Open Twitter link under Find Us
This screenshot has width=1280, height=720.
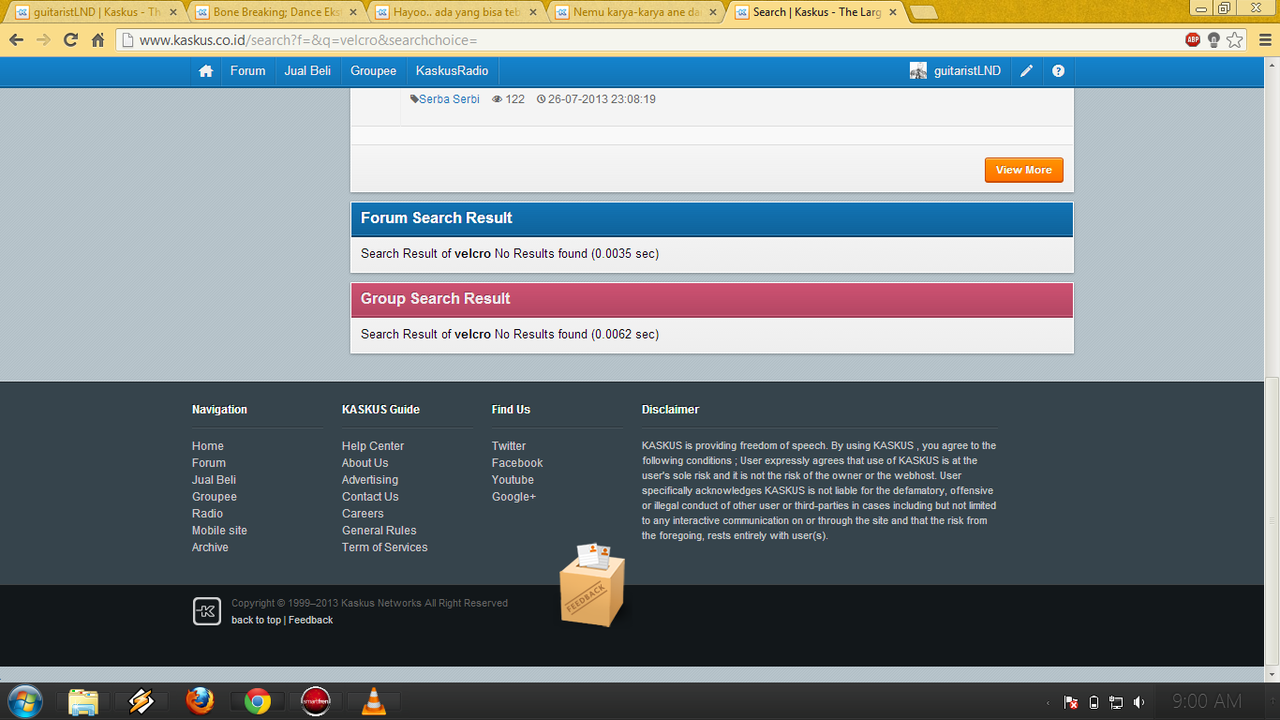coord(509,446)
